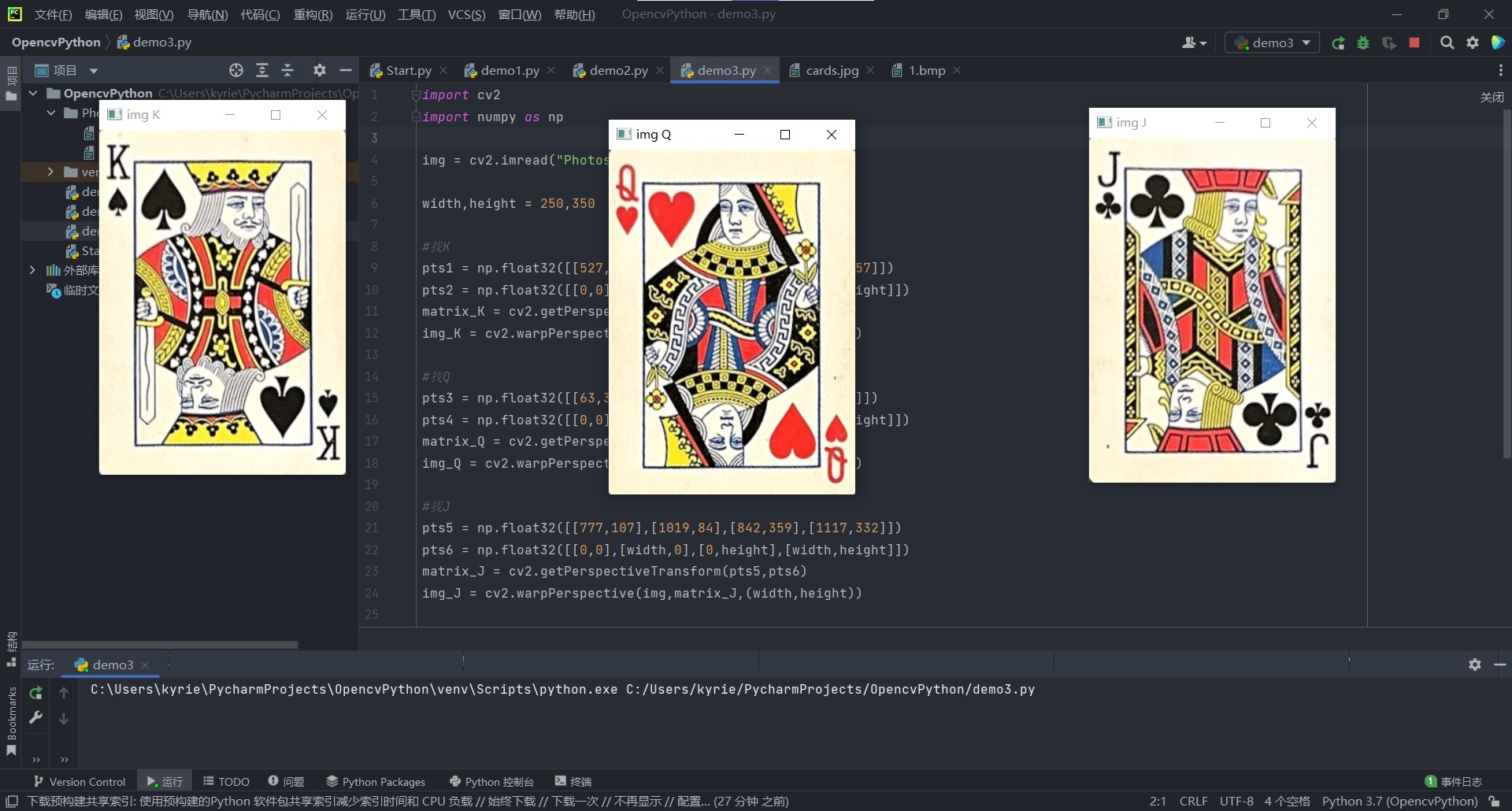This screenshot has width=1512, height=811.
Task: Close the demo3.py tab
Action: (x=768, y=70)
